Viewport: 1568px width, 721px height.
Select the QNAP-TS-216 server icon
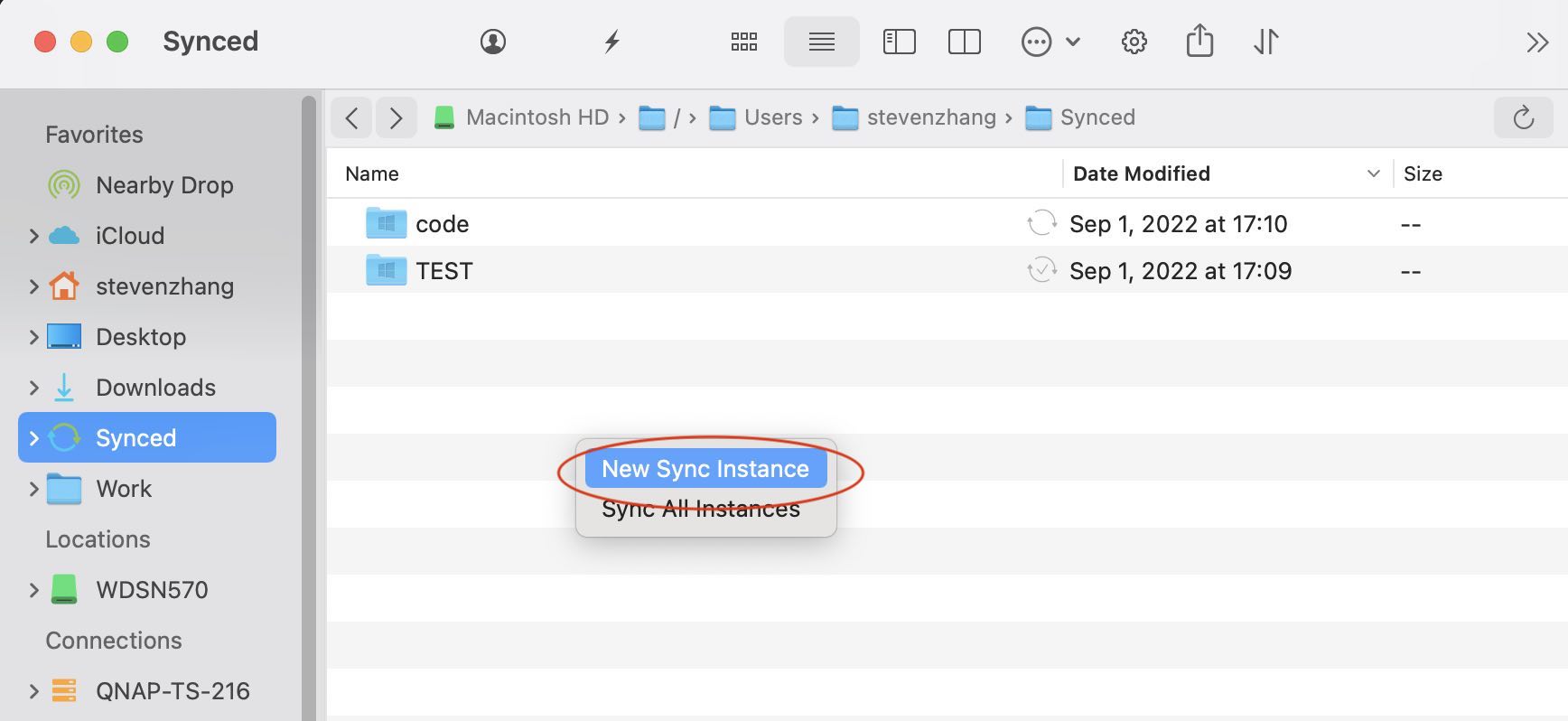(64, 690)
